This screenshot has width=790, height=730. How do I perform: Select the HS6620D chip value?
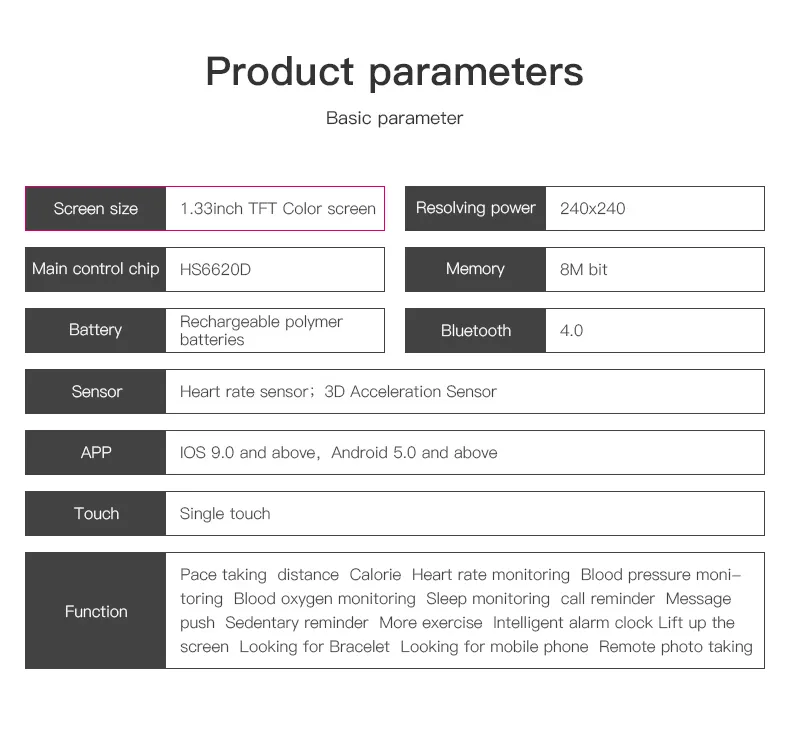[x=215, y=270]
